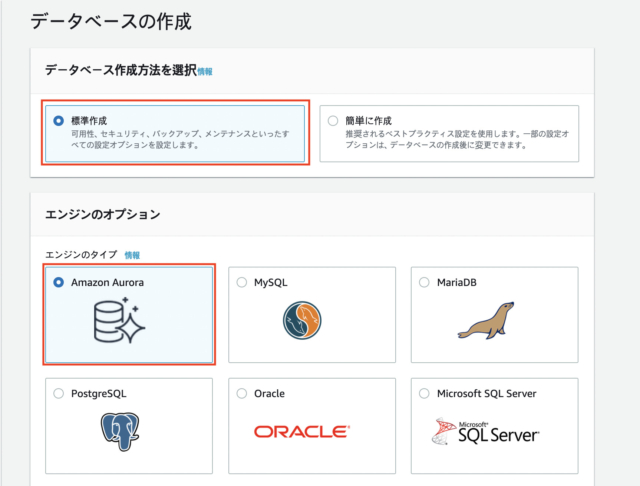Click the Amazon Aurora database sparkle icon
The image size is (640, 486).
pos(119,320)
